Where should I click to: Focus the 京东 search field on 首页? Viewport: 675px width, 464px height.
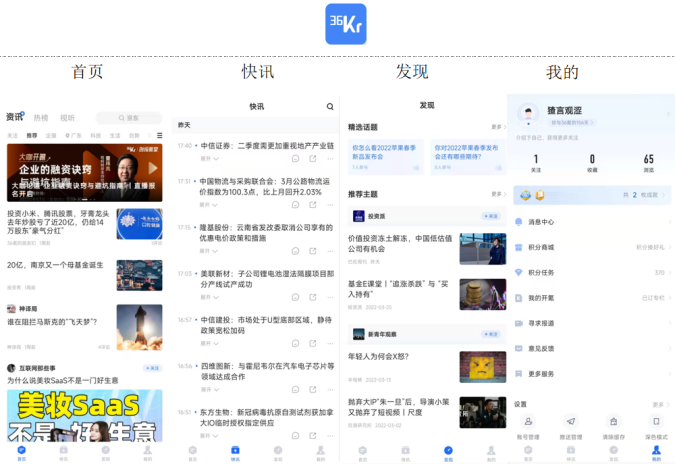click(x=129, y=118)
